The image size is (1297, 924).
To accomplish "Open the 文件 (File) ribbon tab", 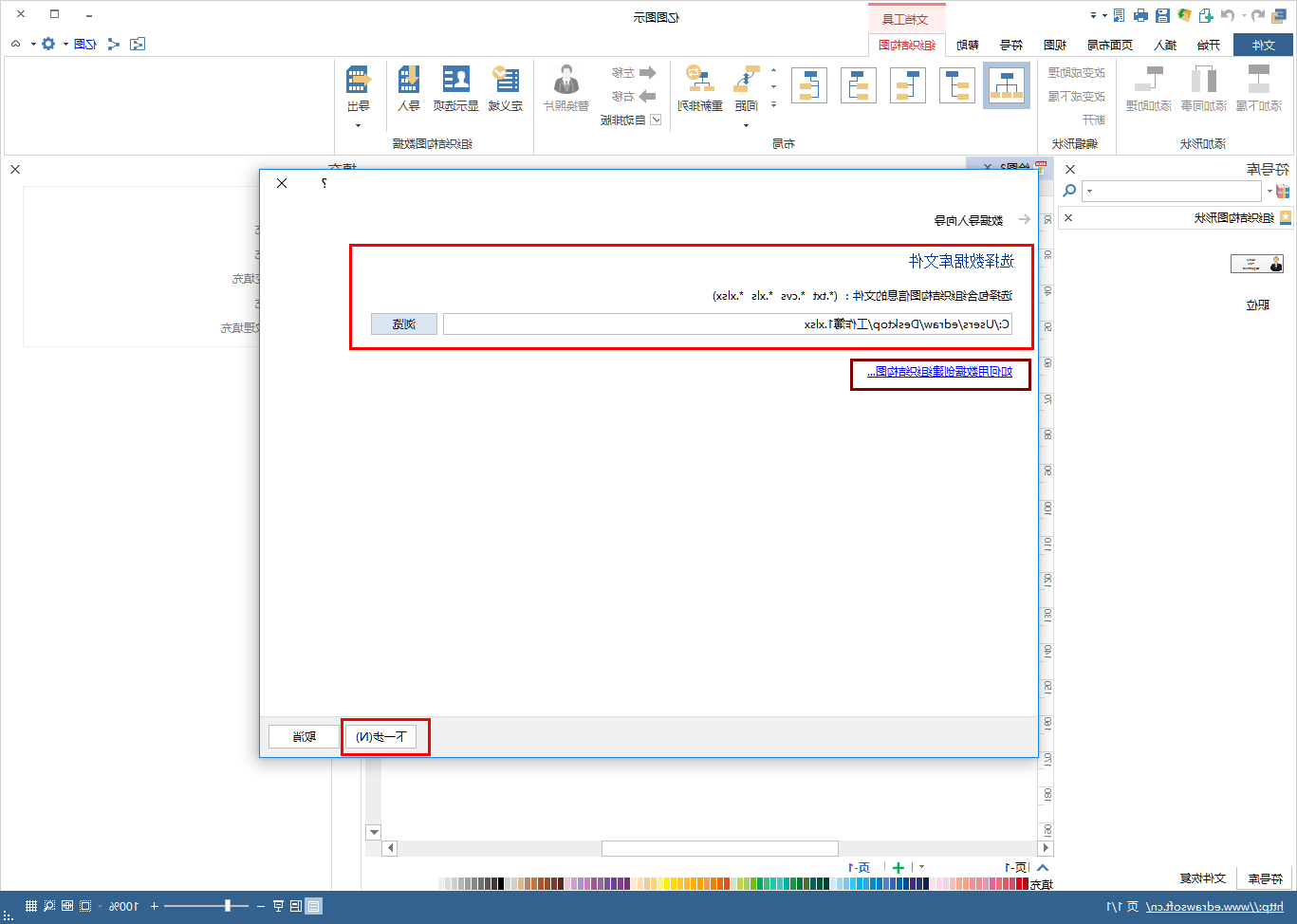I will coord(1263,45).
